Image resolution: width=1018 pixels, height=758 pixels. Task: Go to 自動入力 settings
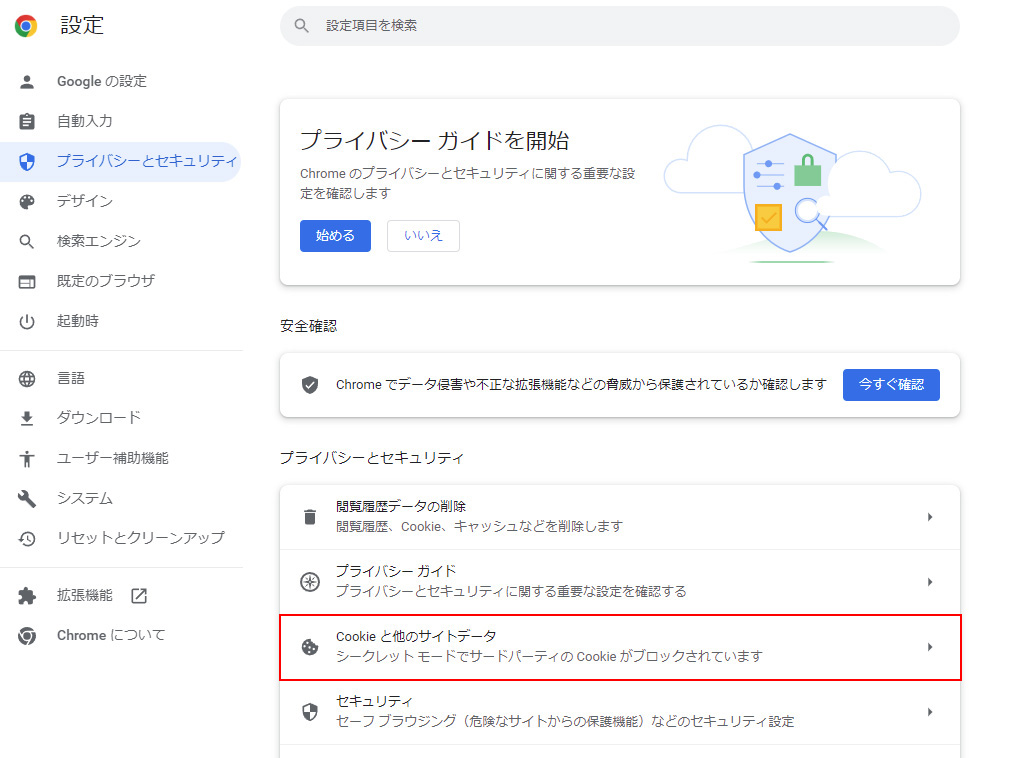point(121,121)
